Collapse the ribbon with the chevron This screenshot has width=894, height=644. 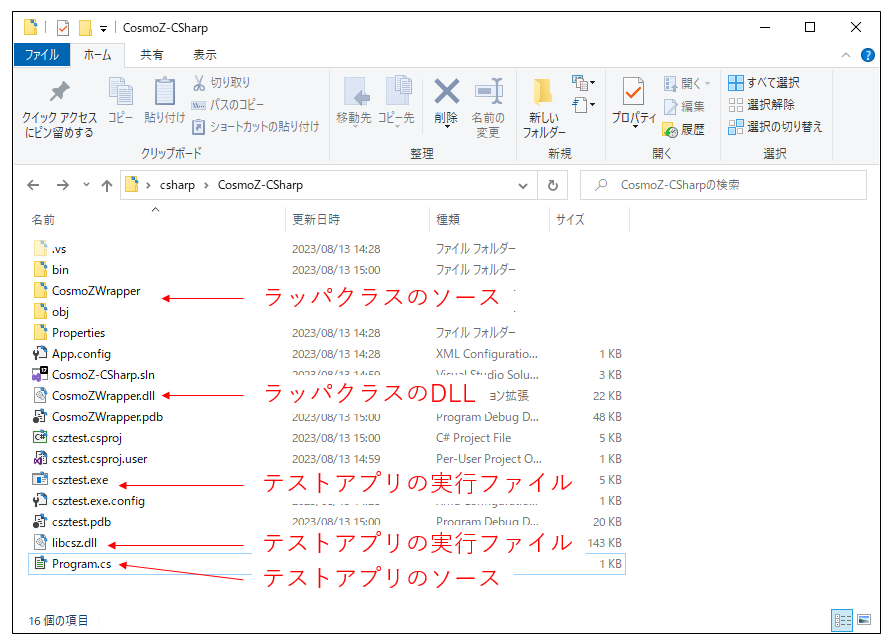coord(846,55)
